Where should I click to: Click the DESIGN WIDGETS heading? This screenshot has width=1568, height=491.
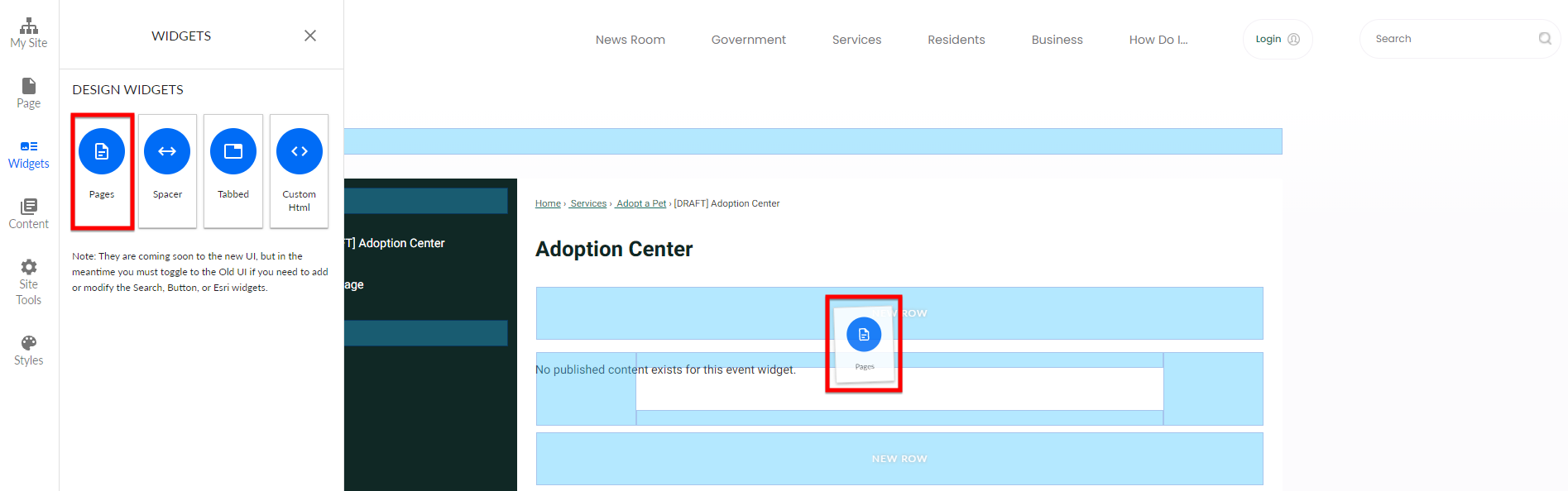click(127, 89)
